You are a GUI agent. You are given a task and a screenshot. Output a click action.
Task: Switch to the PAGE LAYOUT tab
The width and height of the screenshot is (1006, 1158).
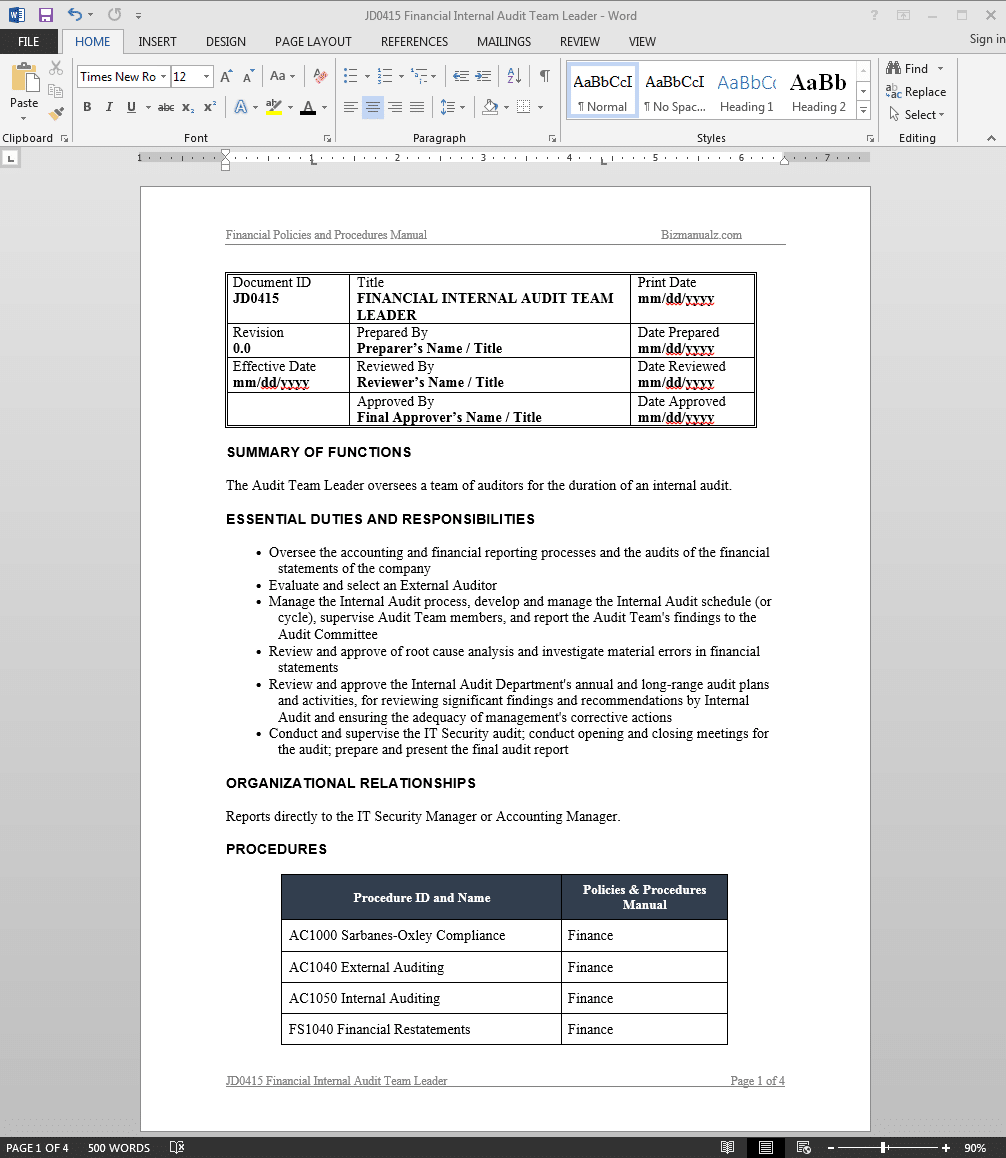313,41
